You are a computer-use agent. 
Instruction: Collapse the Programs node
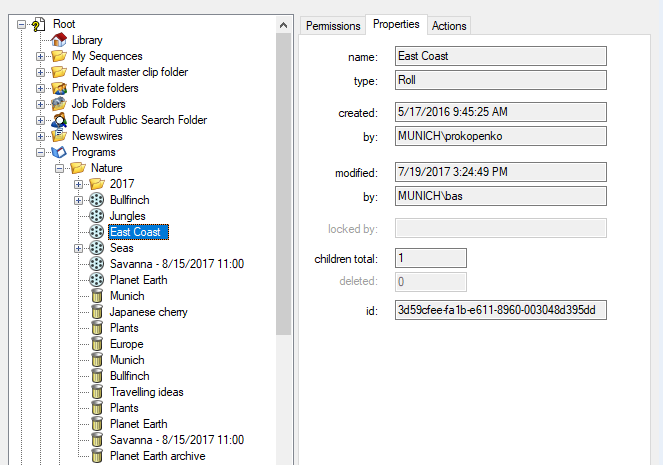click(x=40, y=153)
